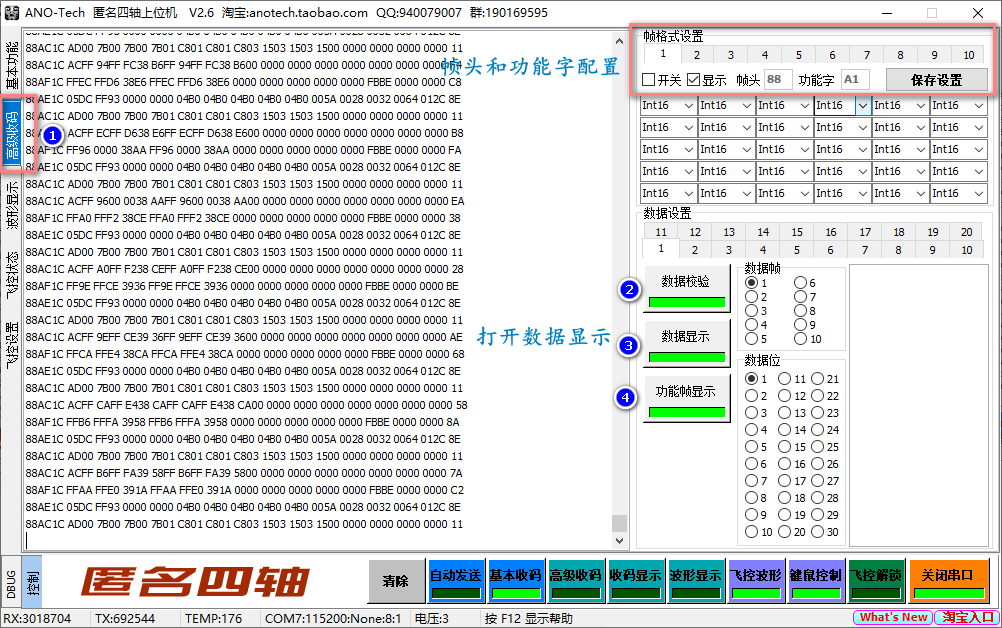The height and width of the screenshot is (628, 1002).
Task: Select 数据位 radio option 11
Action: click(784, 379)
